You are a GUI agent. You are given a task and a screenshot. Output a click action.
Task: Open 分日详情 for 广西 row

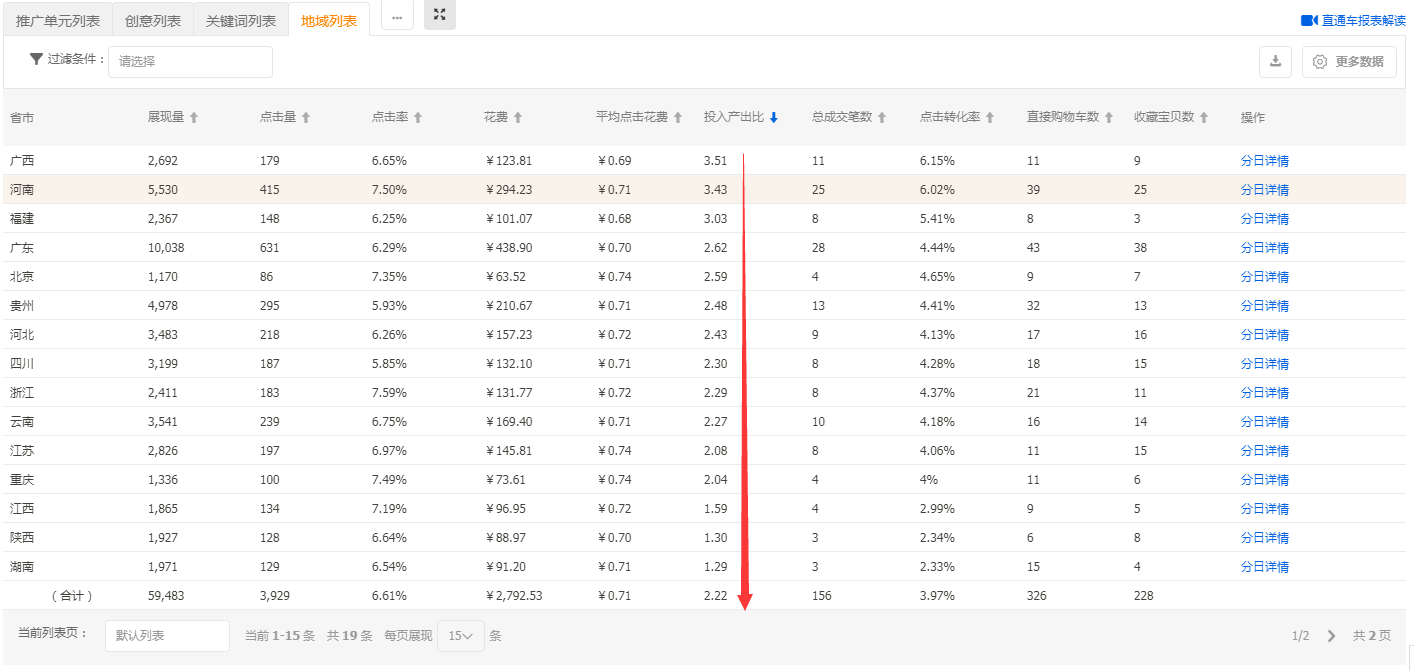1264,161
